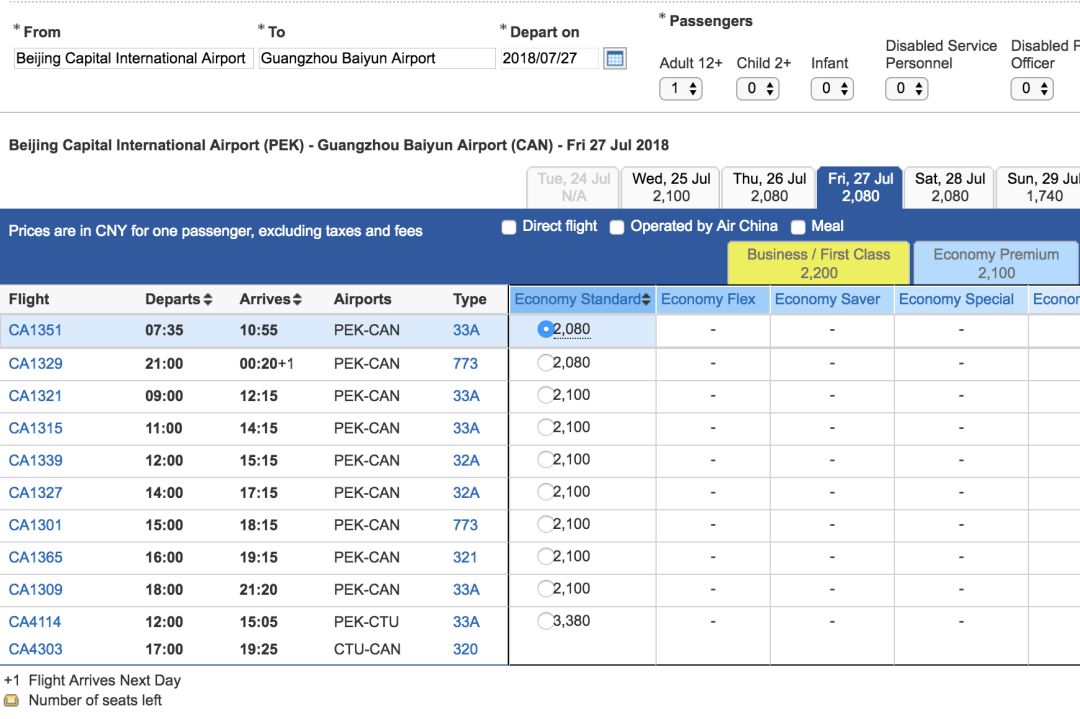Image resolution: width=1080 pixels, height=719 pixels.
Task: Switch to Sun, 29 Jul date tab
Action: pyautogui.click(x=1039, y=187)
